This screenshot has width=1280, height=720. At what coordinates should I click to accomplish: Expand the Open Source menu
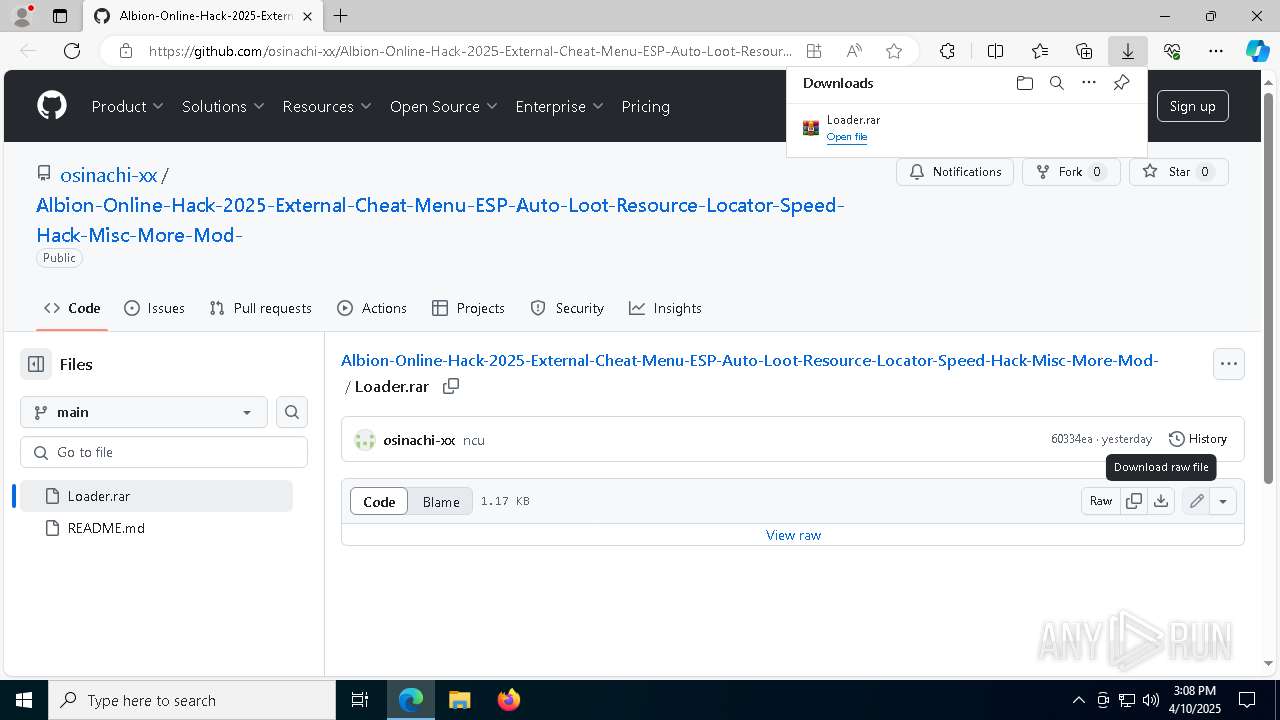point(443,106)
